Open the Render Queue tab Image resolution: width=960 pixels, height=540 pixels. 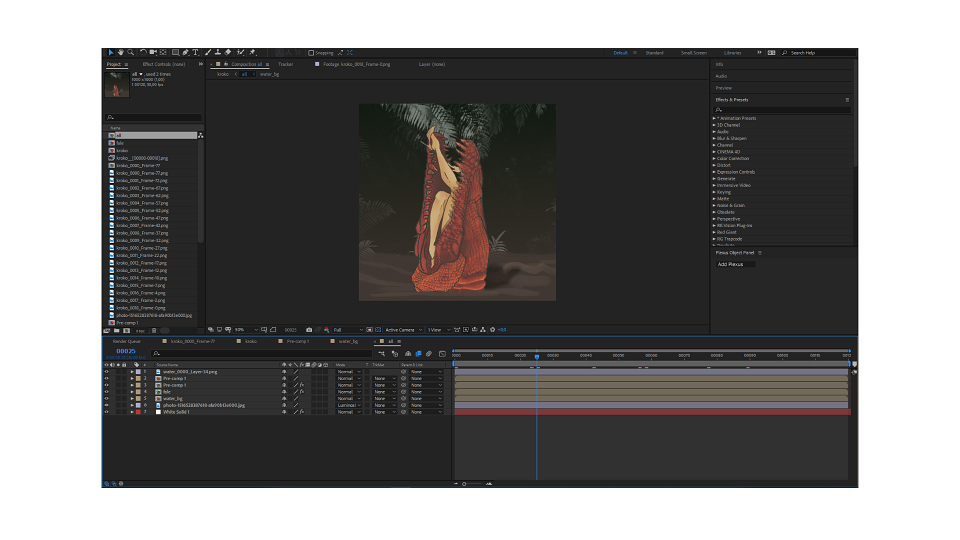[x=127, y=341]
